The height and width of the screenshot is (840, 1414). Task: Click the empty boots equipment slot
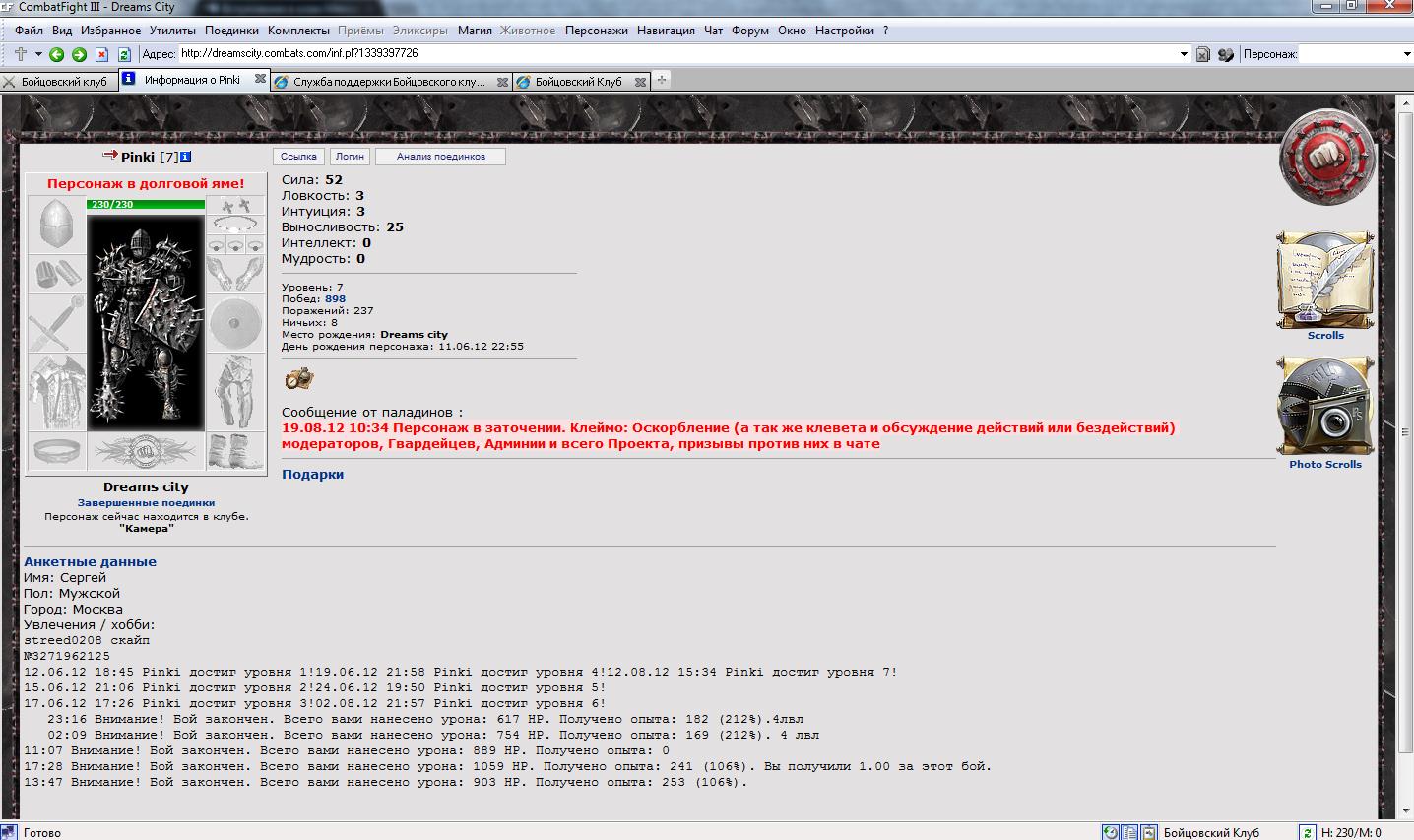pyautogui.click(x=235, y=451)
